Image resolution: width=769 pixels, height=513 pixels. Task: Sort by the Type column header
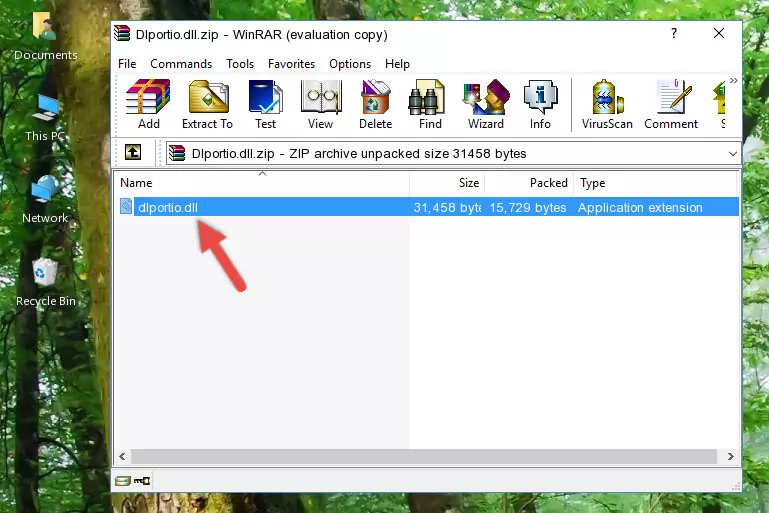[x=655, y=182]
